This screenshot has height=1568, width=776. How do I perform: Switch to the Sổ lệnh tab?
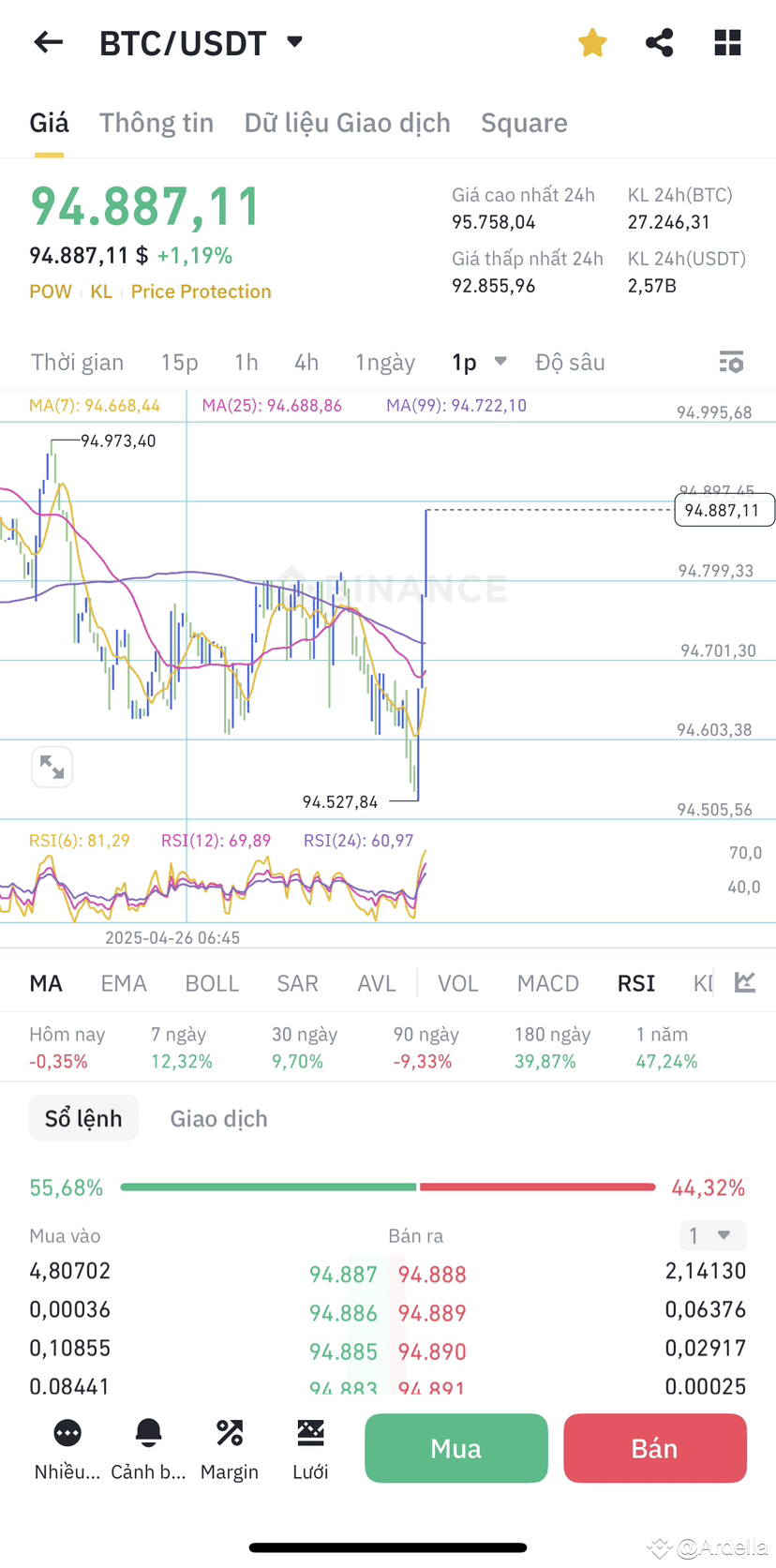point(83,1118)
